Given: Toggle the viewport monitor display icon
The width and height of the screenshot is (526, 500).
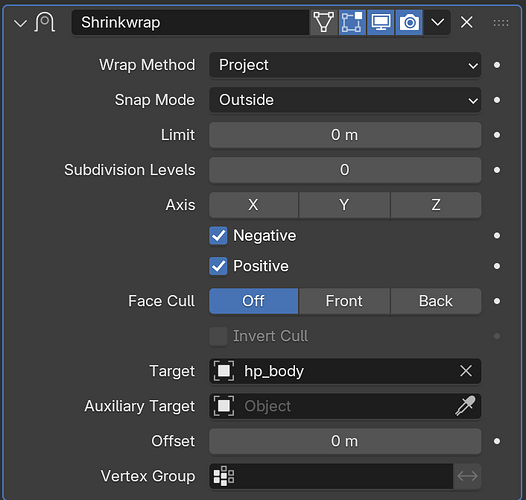Looking at the screenshot, I should (x=381, y=22).
